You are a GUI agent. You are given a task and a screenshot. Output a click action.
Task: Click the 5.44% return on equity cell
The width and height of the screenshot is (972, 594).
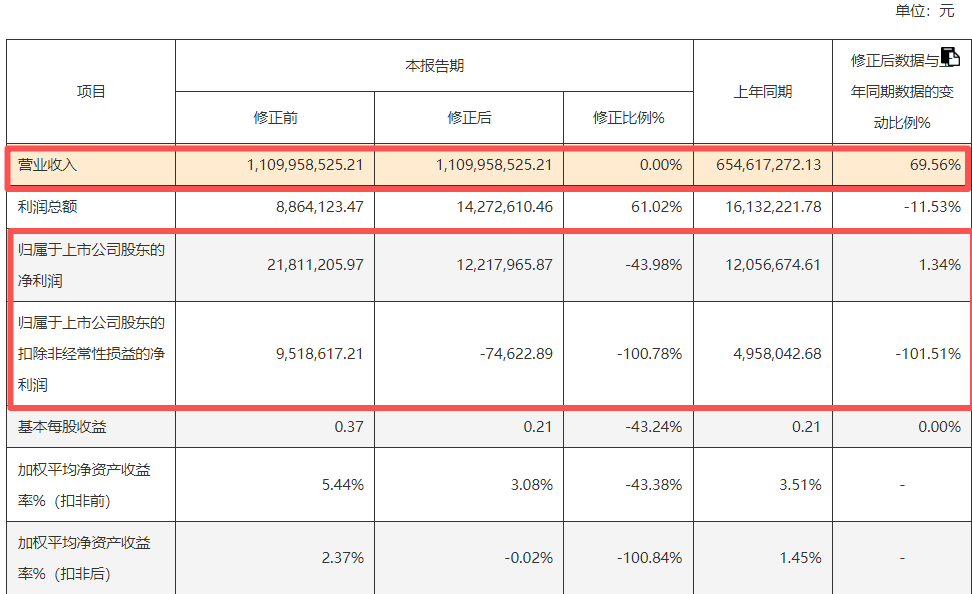[343, 485]
